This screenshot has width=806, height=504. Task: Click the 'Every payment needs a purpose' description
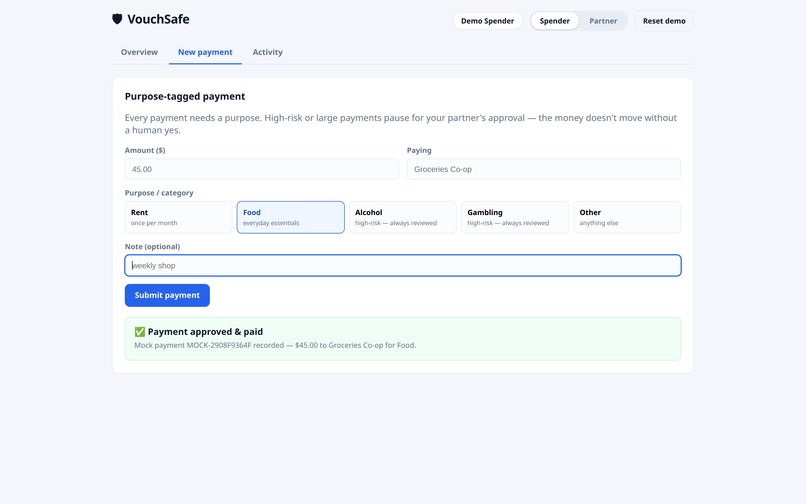click(x=401, y=124)
